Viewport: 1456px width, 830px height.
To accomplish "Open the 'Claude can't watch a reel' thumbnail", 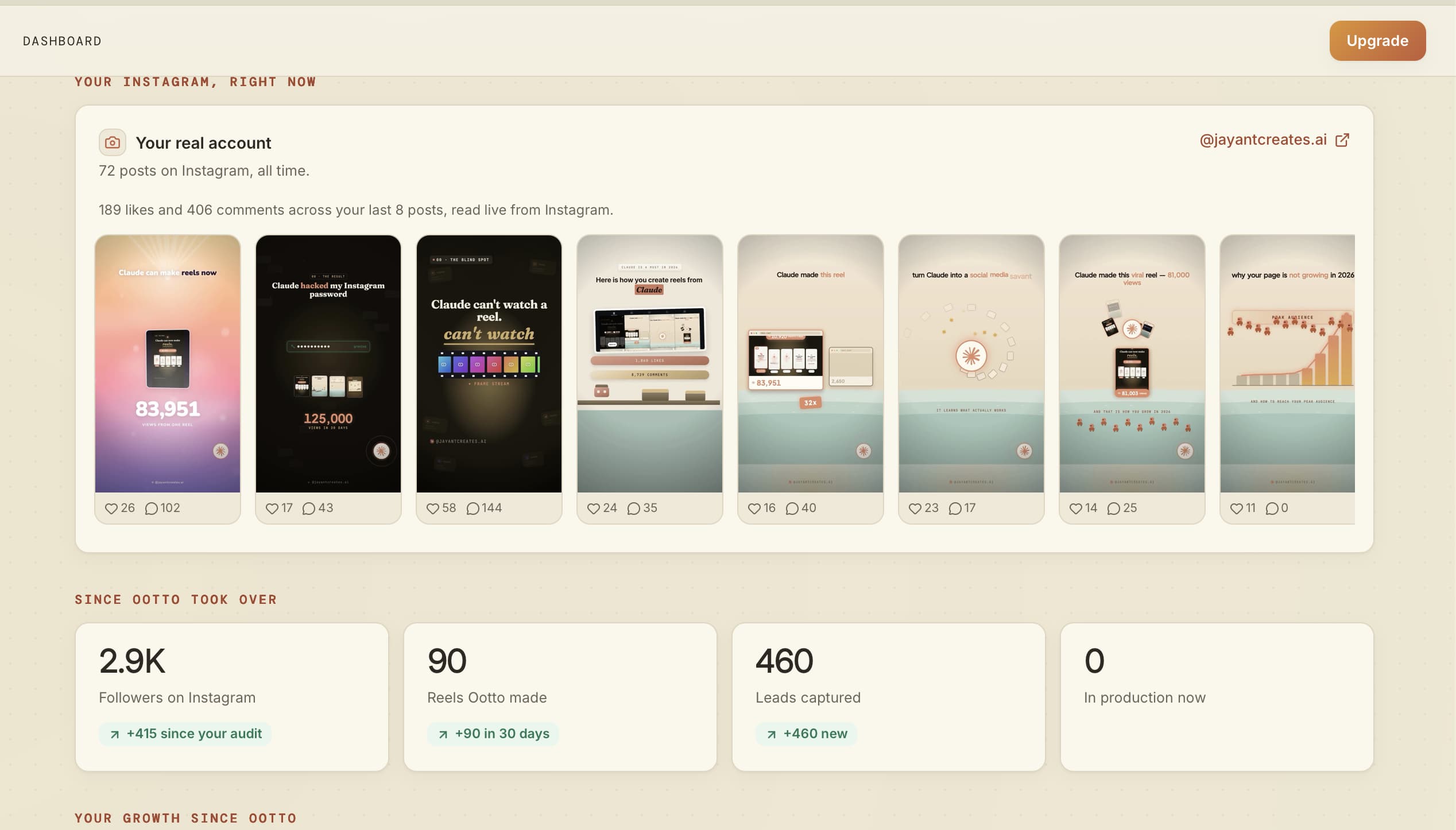I will pyautogui.click(x=489, y=363).
